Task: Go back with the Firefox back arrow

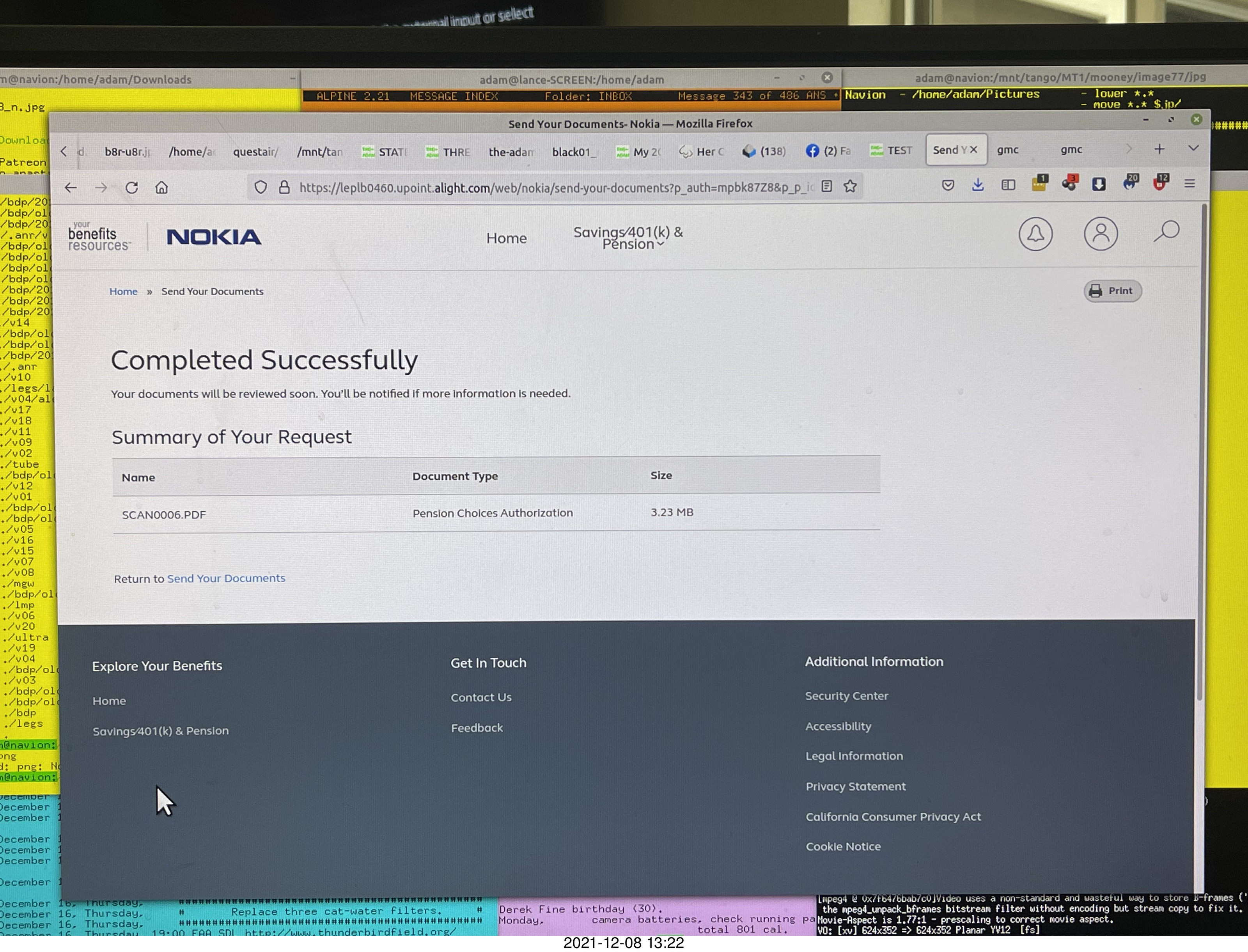Action: tap(71, 188)
